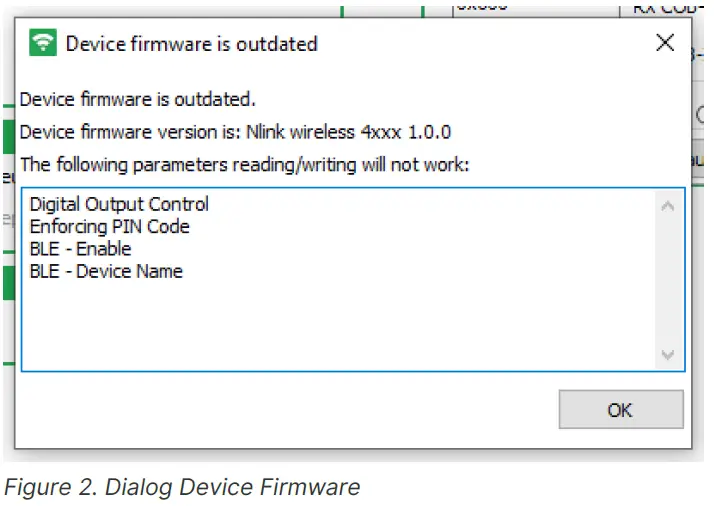The height and width of the screenshot is (506, 714).
Task: Select Digital Output Control in the list
Action: point(119,204)
